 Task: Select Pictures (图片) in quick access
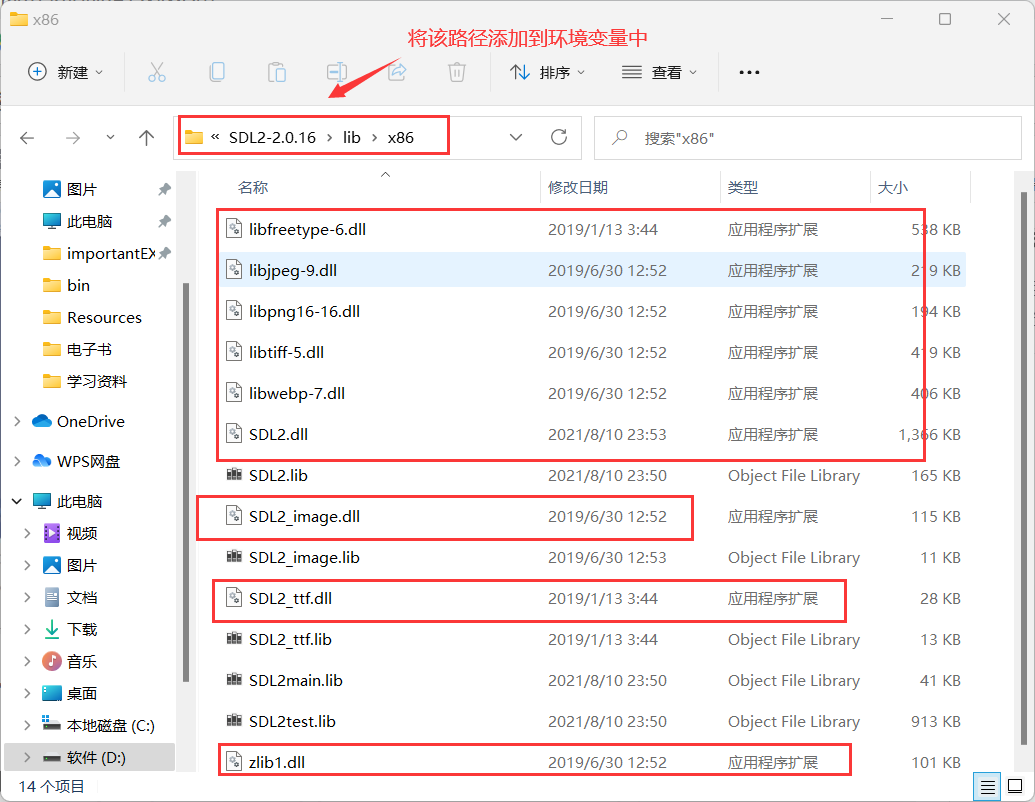(x=82, y=189)
